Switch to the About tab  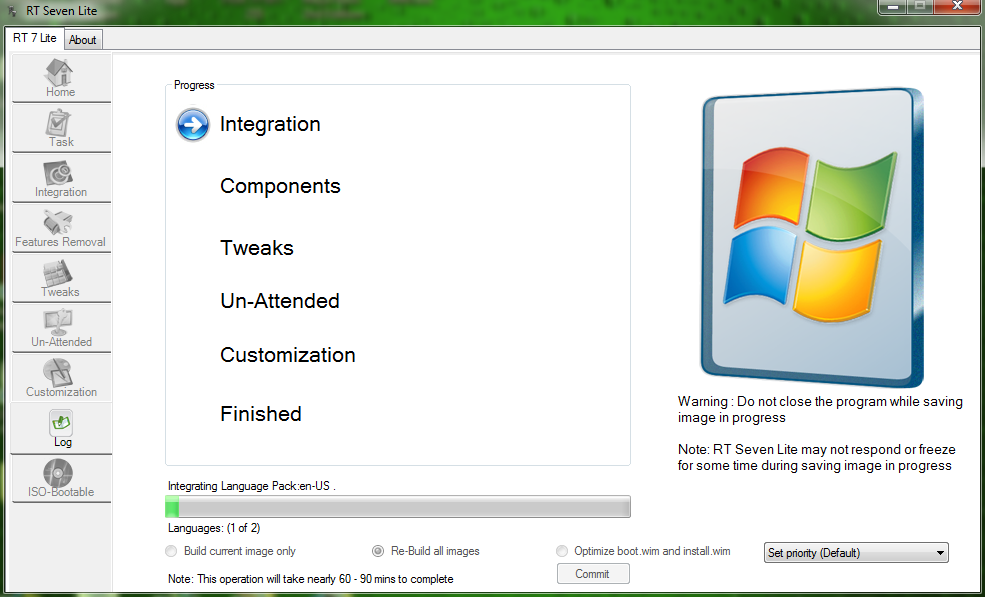82,40
